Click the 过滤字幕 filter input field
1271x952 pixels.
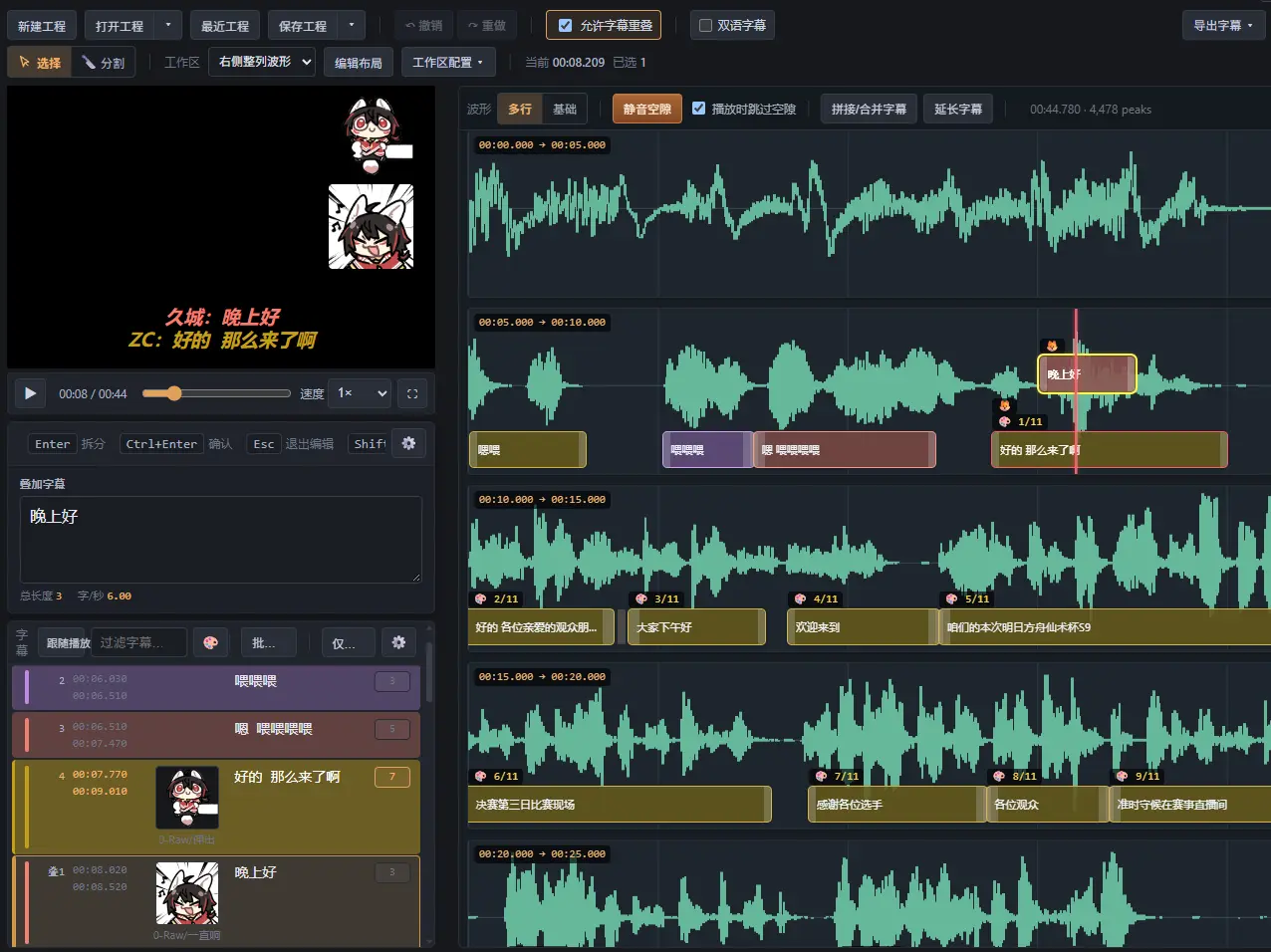[x=139, y=642]
